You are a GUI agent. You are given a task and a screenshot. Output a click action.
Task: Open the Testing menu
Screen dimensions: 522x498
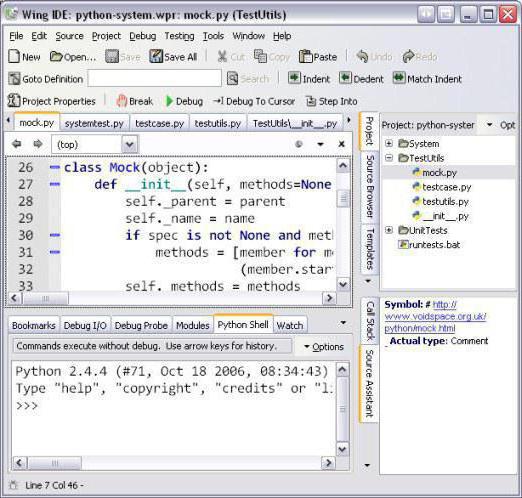[x=179, y=36]
